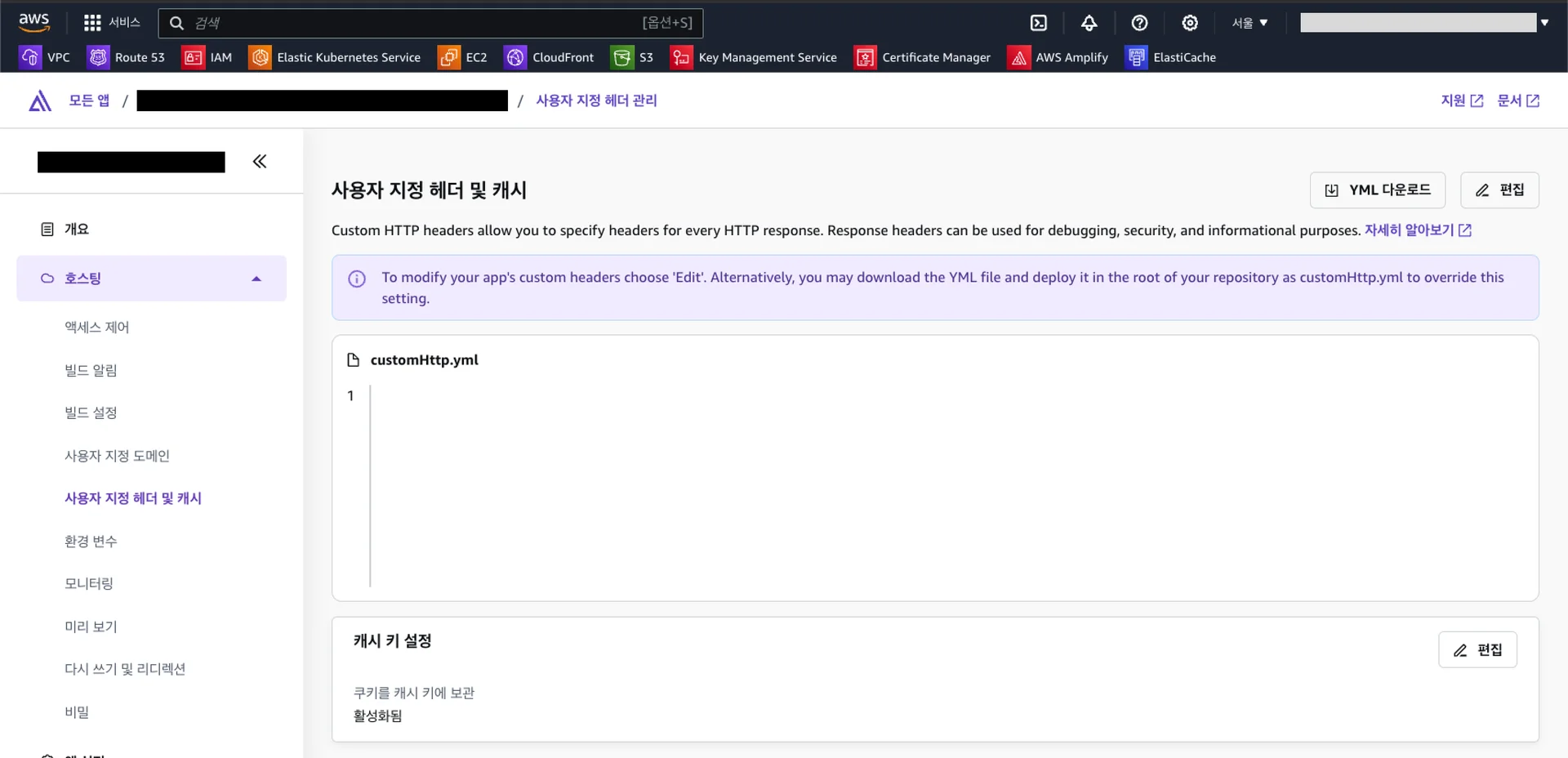Viewport: 1568px width, 758px height.
Task: Open the Certificate Manager icon
Action: tap(865, 57)
